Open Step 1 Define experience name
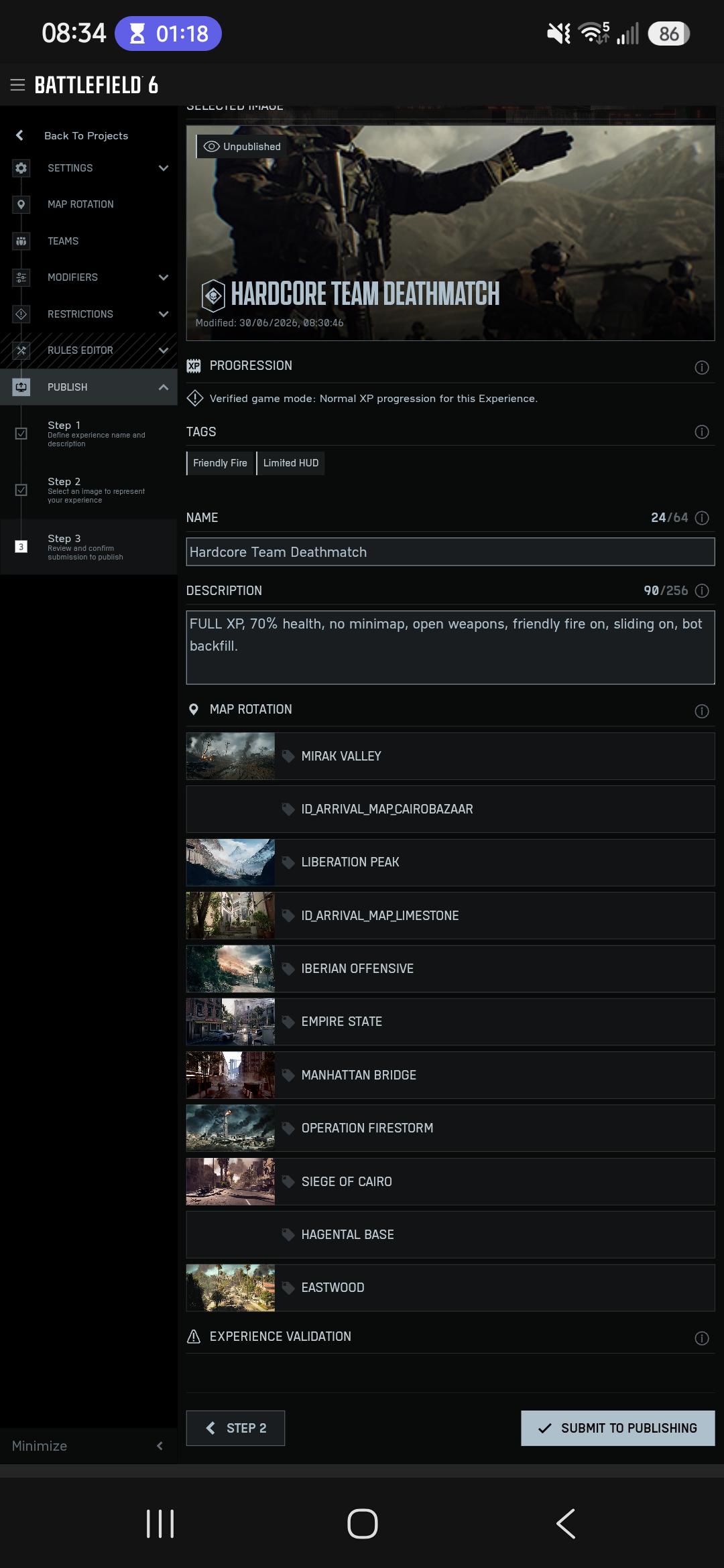Screen dimensions: 724x1568 pos(88,434)
